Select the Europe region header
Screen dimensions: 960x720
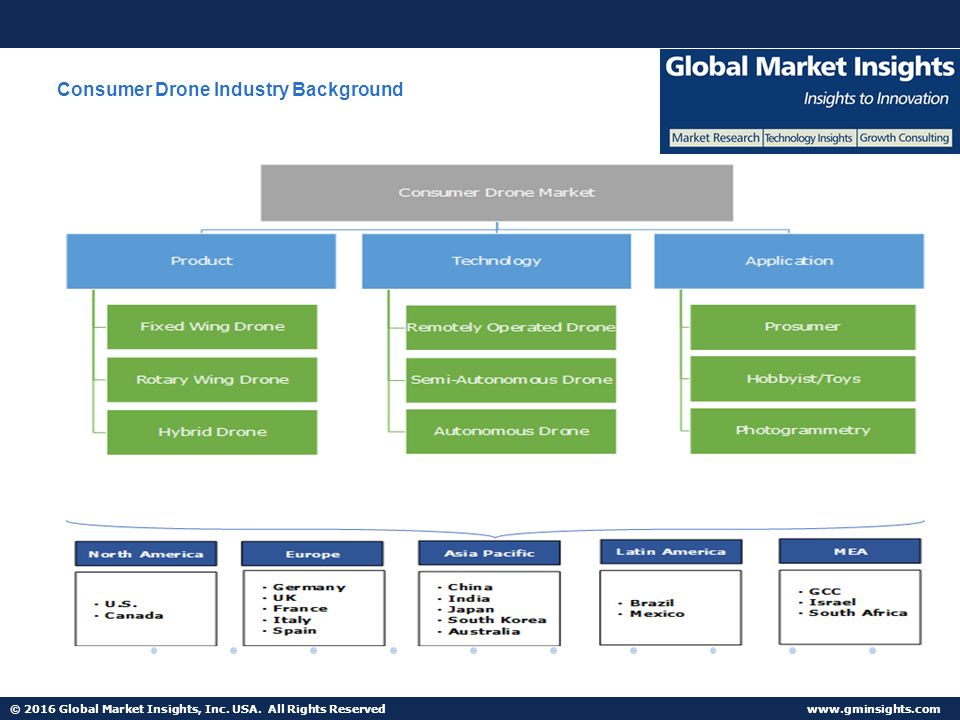pyautogui.click(x=312, y=554)
